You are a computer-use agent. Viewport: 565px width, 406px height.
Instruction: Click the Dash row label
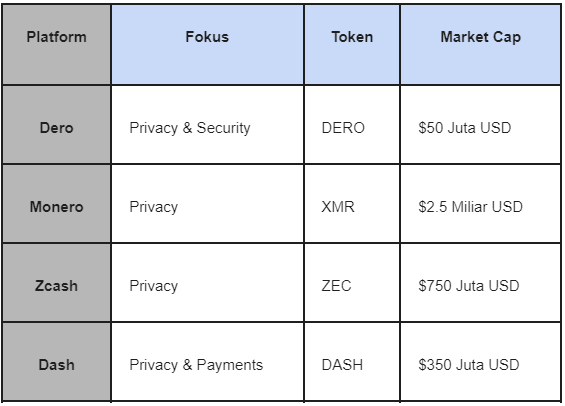[57, 362]
